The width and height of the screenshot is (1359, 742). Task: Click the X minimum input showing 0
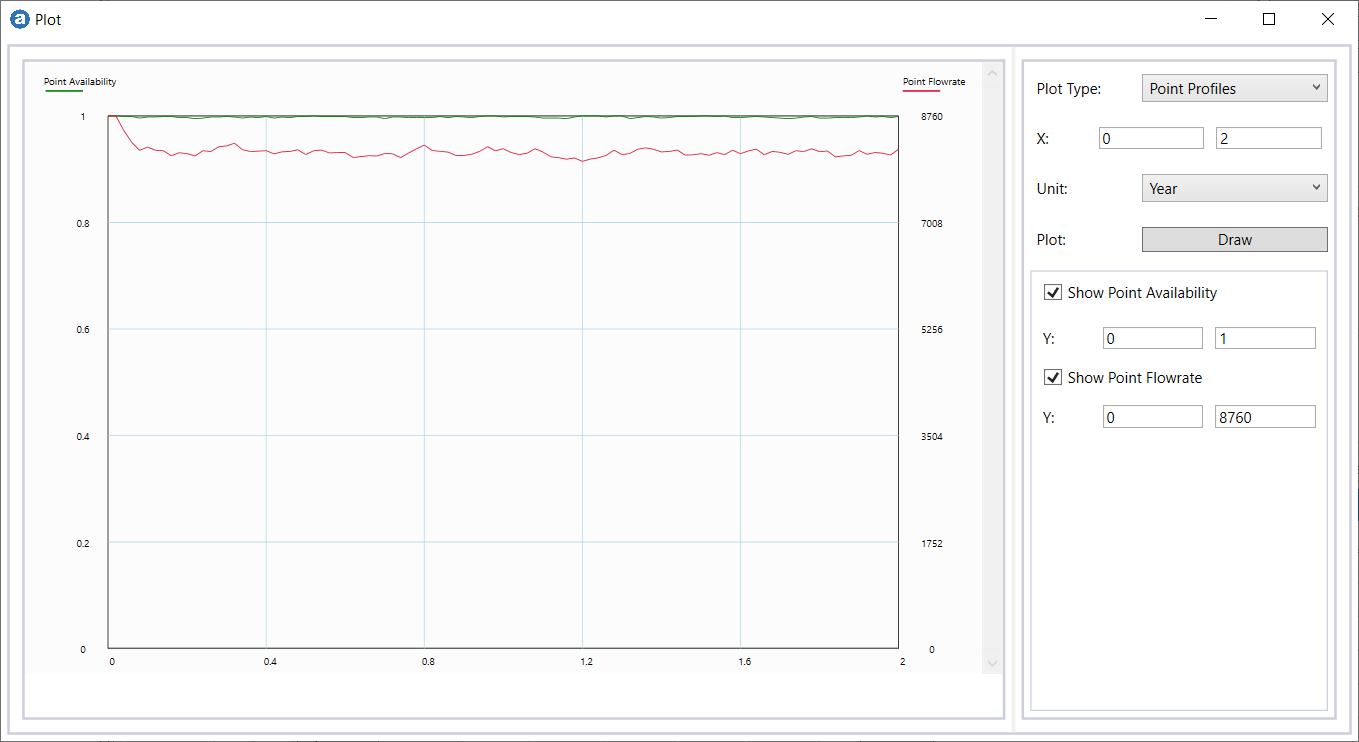click(x=1151, y=138)
